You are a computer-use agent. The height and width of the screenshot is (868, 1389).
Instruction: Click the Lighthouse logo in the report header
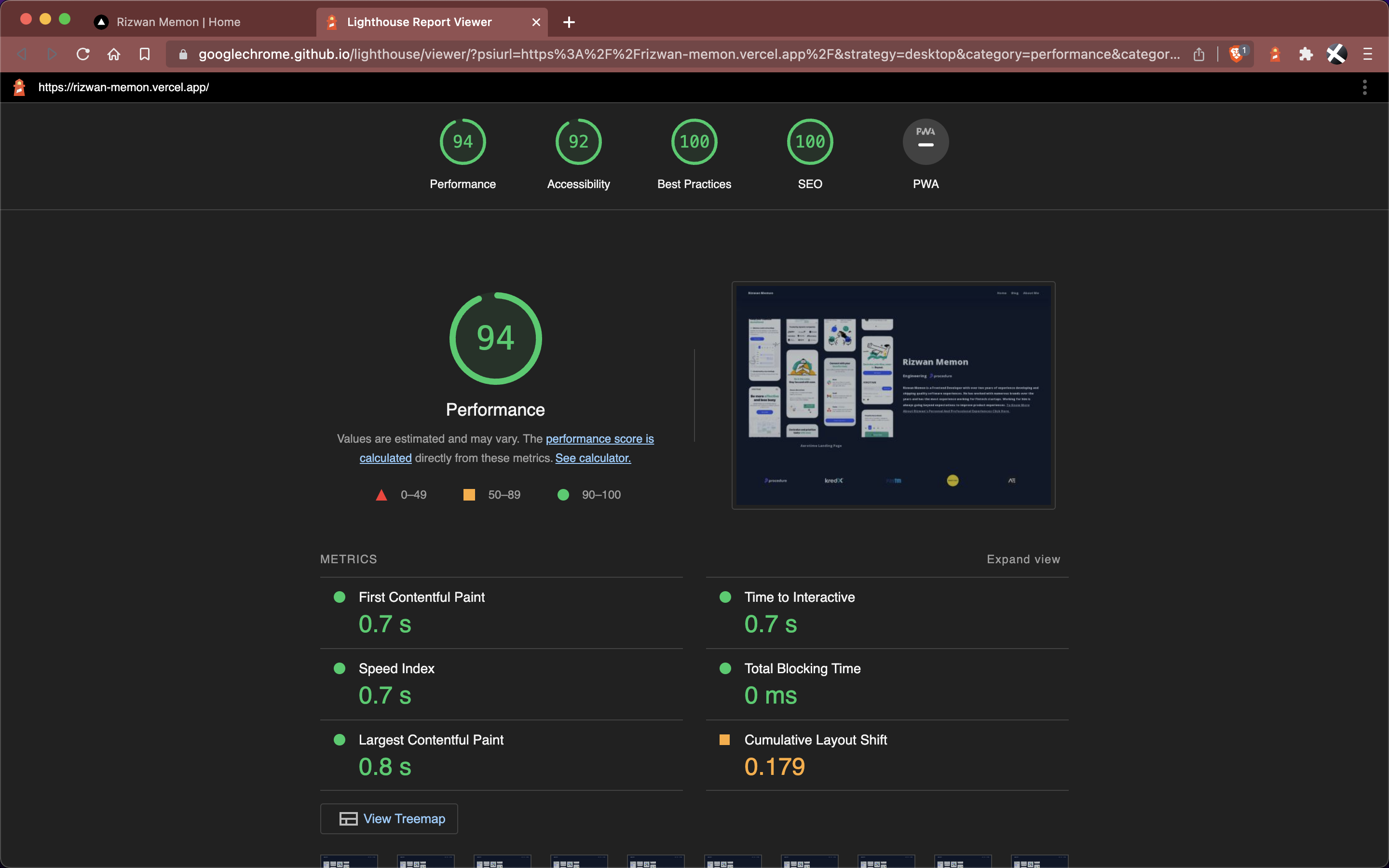click(19, 87)
